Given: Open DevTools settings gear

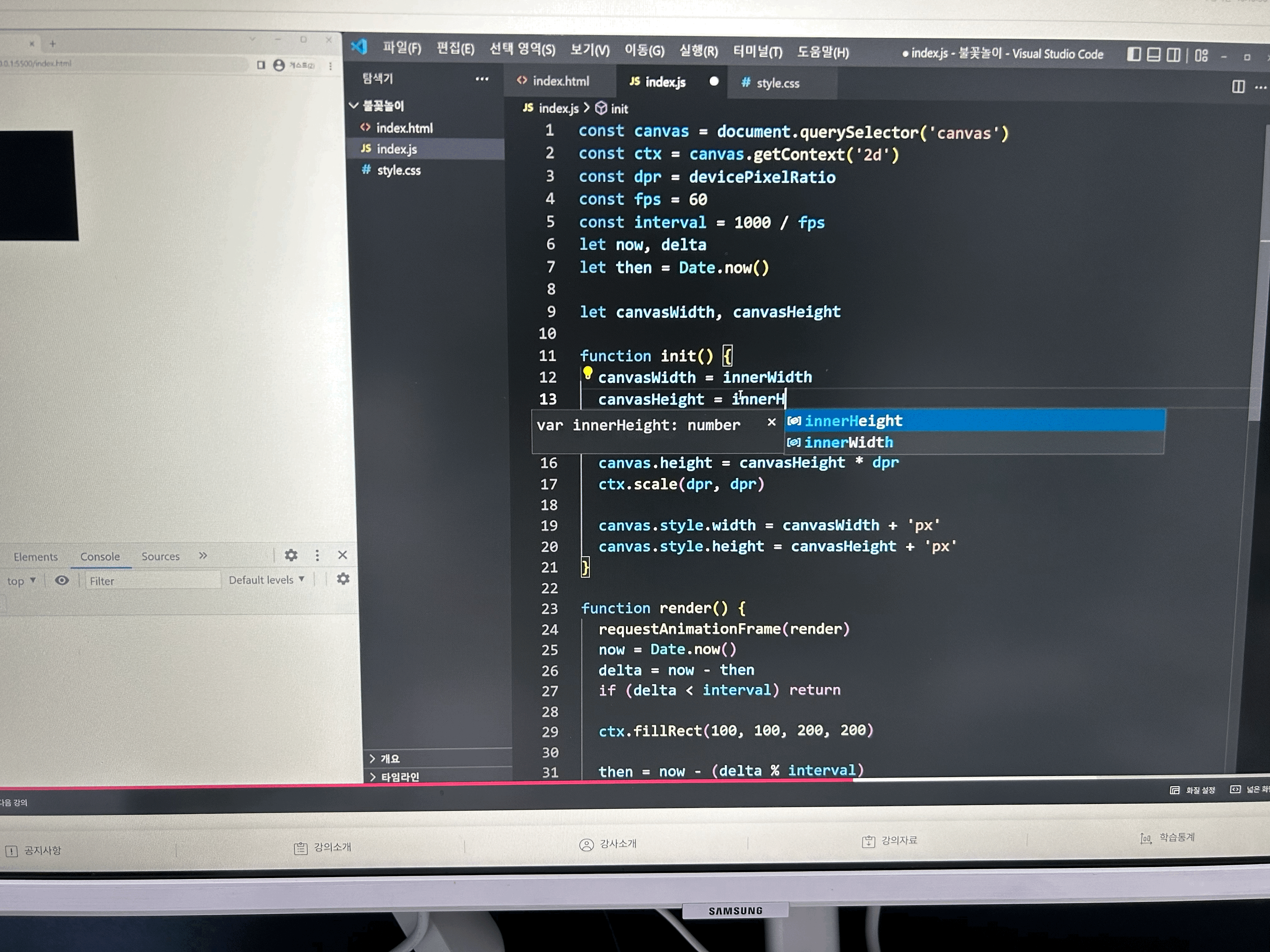Looking at the screenshot, I should point(291,555).
